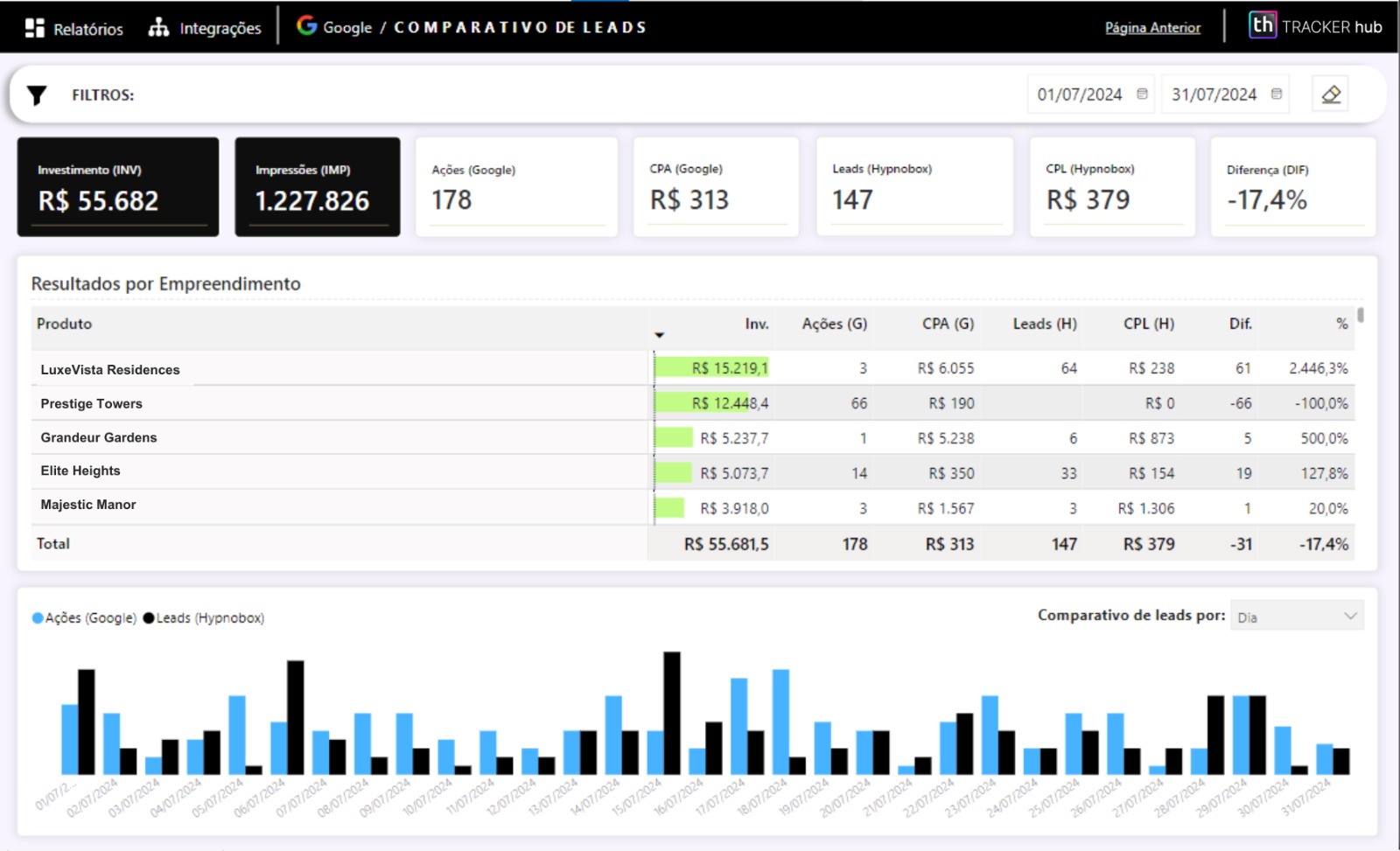Image resolution: width=1400 pixels, height=851 pixels.
Task: Toggle the Leads (Hypnobox) legend item
Action: [x=204, y=618]
